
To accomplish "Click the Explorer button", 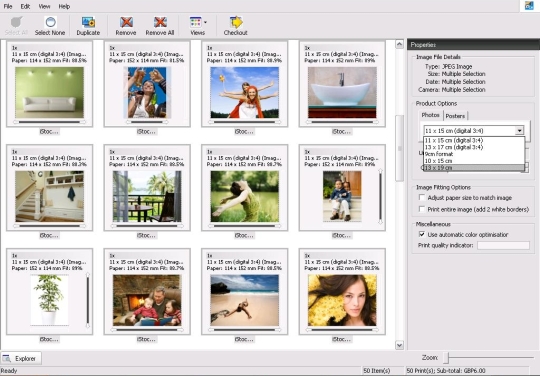I will [x=21, y=358].
